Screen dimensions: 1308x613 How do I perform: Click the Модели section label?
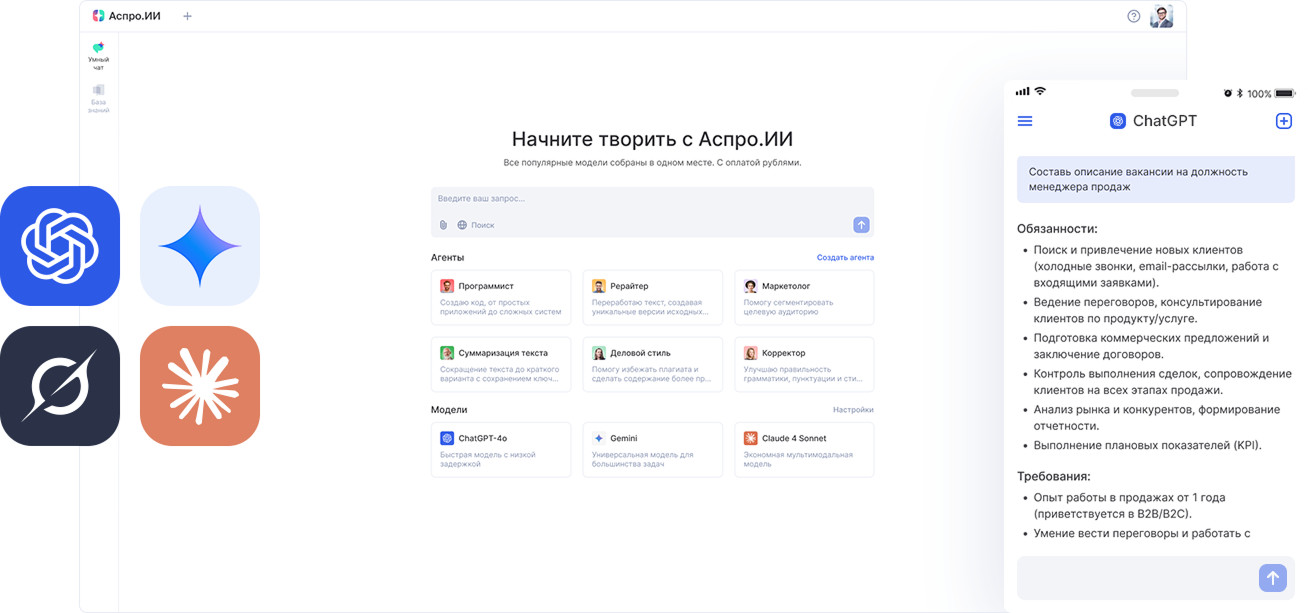pos(449,410)
